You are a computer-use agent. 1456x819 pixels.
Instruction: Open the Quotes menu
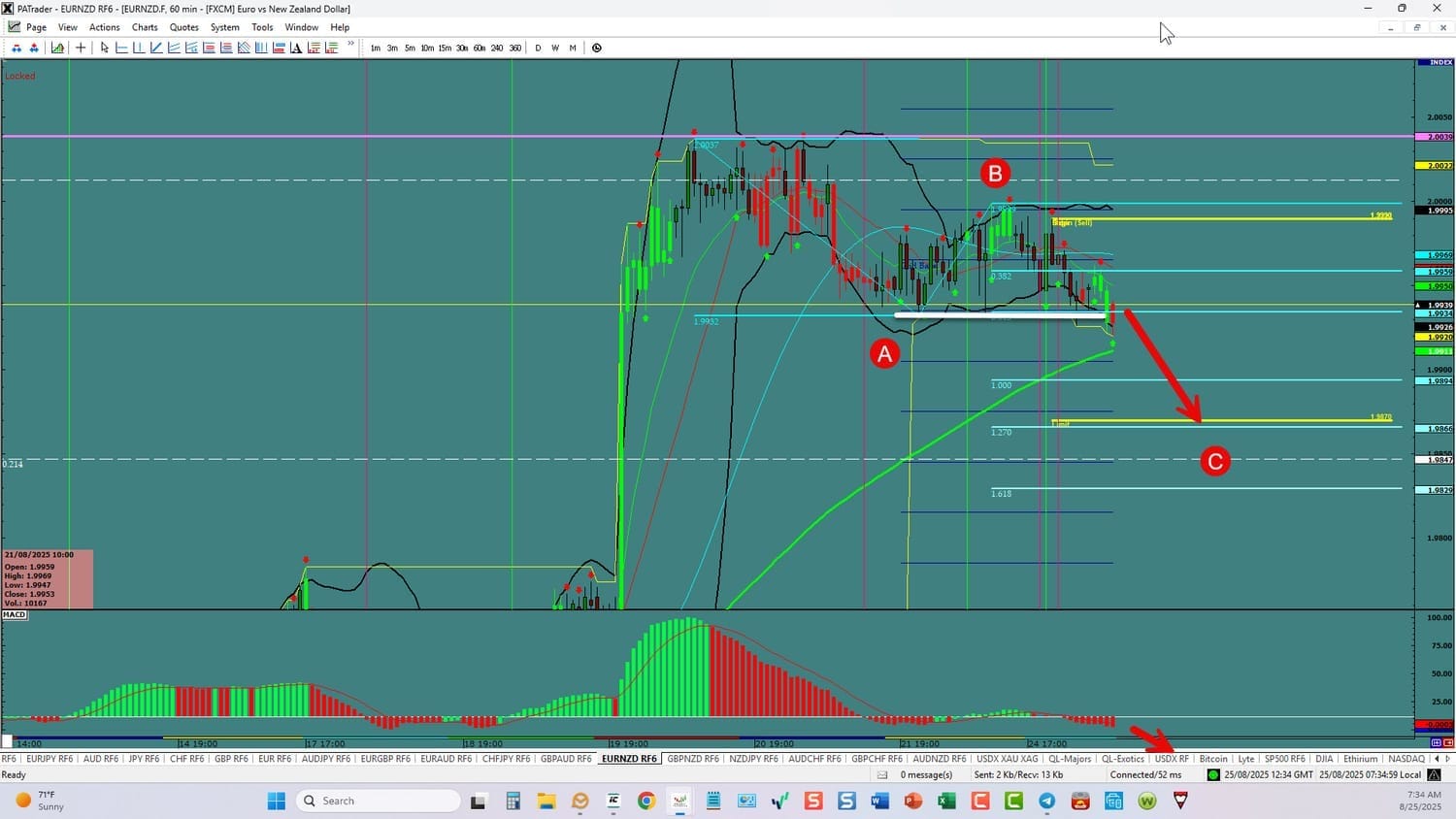184,27
